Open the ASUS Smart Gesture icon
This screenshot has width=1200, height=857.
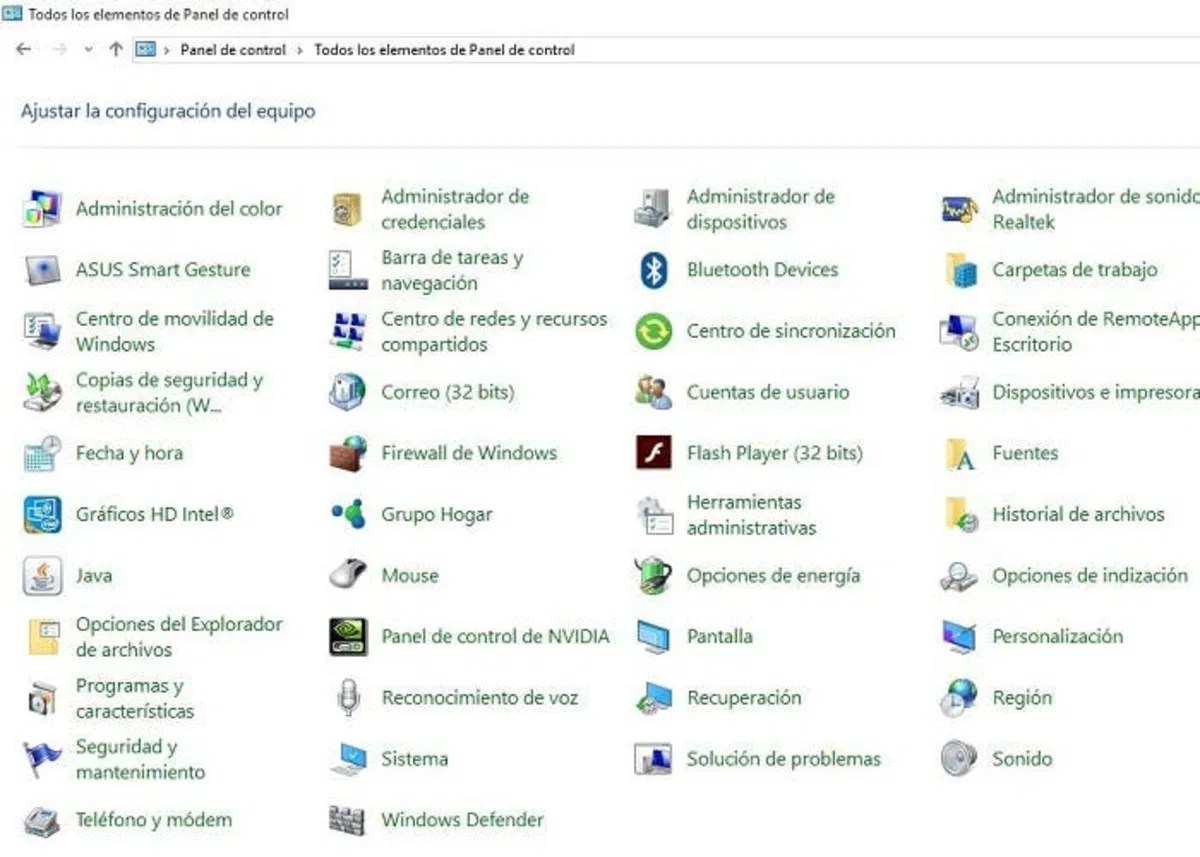pyautogui.click(x=42, y=270)
